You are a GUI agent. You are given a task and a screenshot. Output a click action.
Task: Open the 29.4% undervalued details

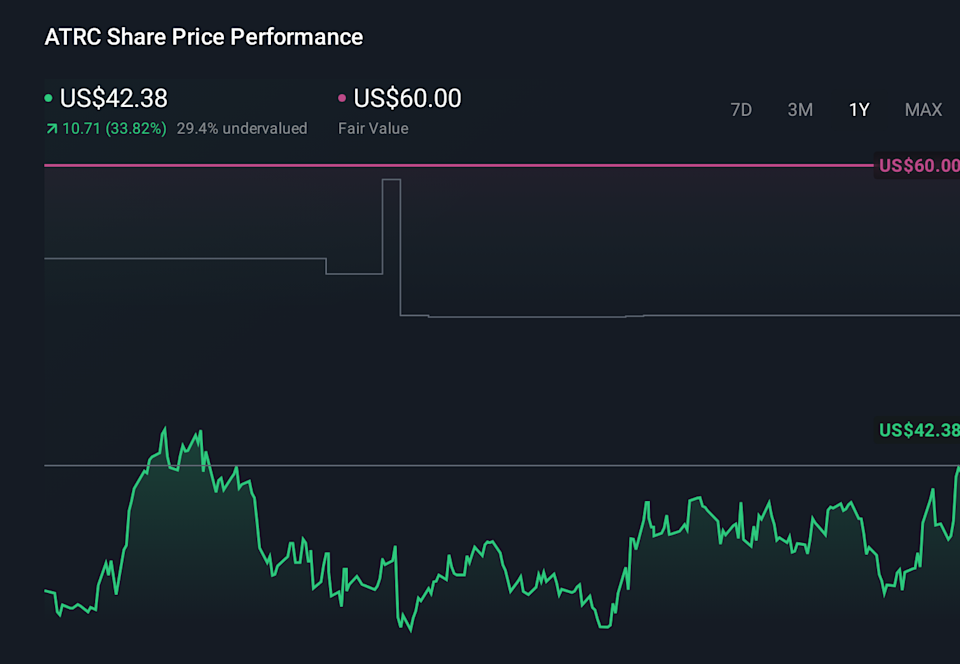(x=242, y=128)
